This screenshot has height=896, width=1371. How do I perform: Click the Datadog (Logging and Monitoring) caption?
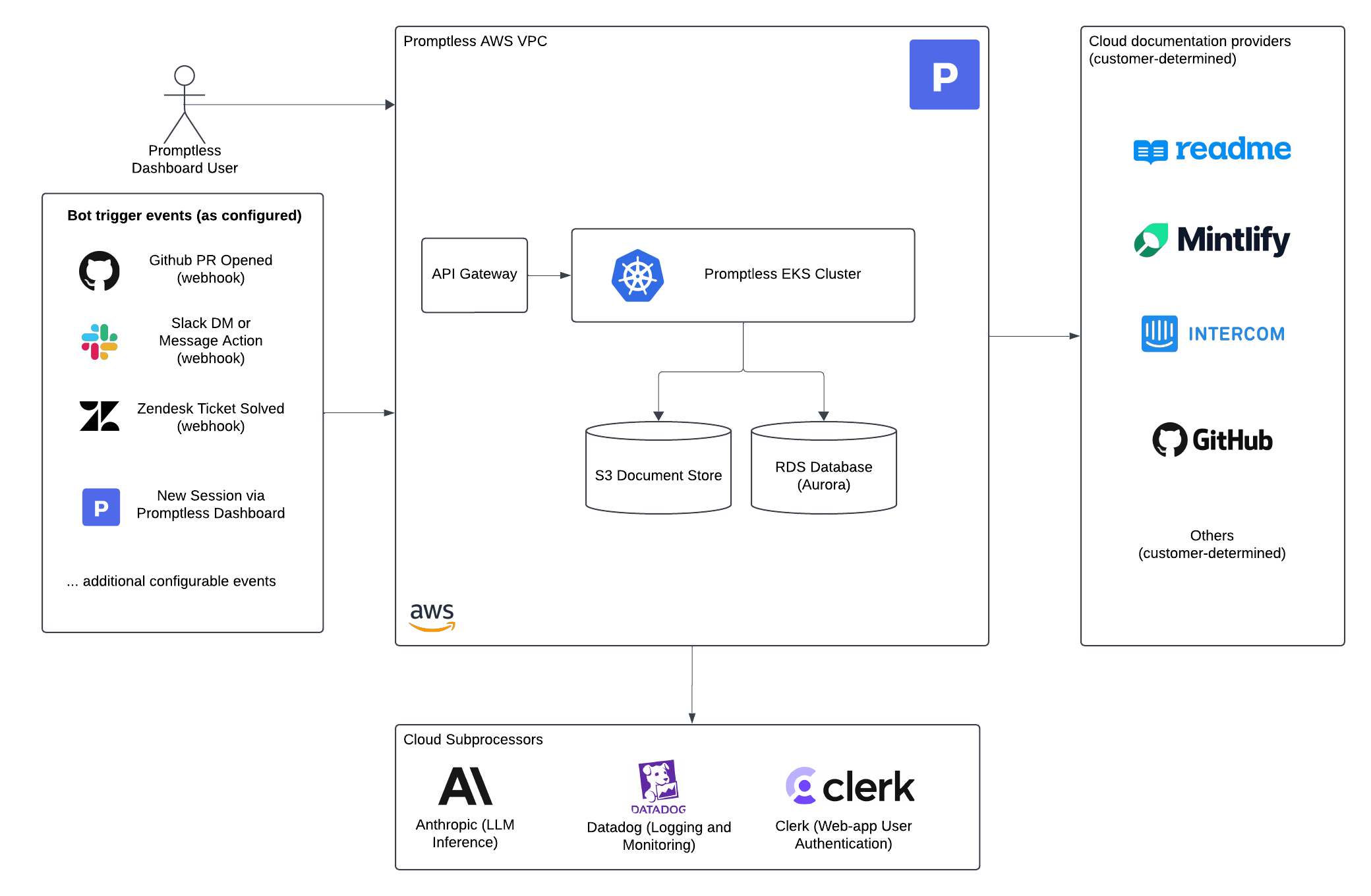tap(659, 836)
